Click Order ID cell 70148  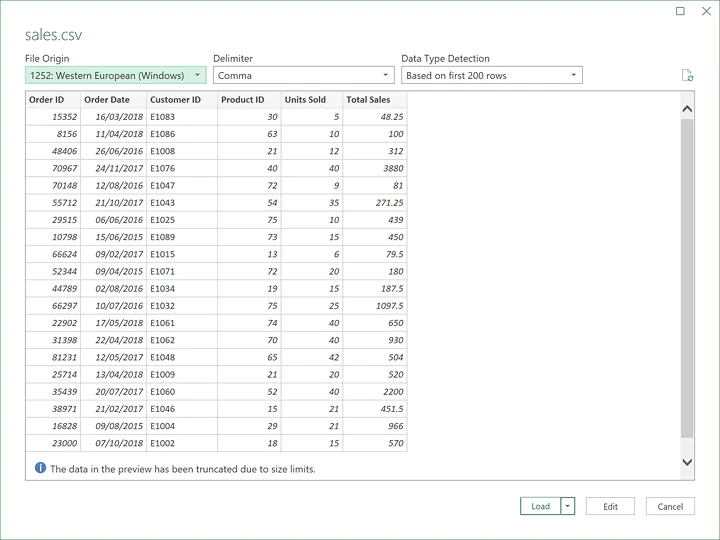click(x=53, y=186)
